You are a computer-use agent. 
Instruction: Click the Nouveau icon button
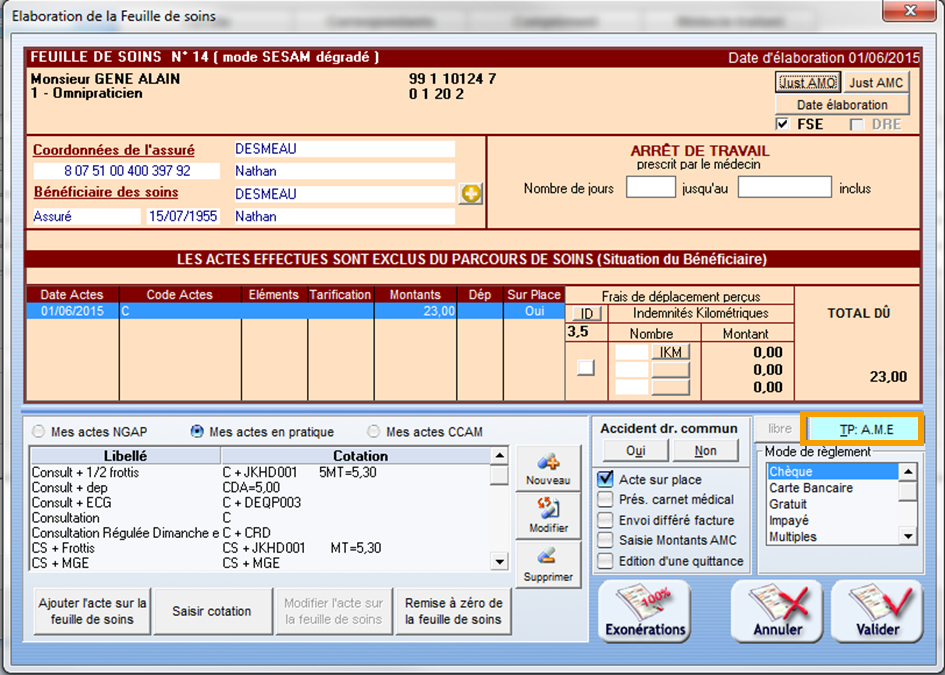coord(547,468)
